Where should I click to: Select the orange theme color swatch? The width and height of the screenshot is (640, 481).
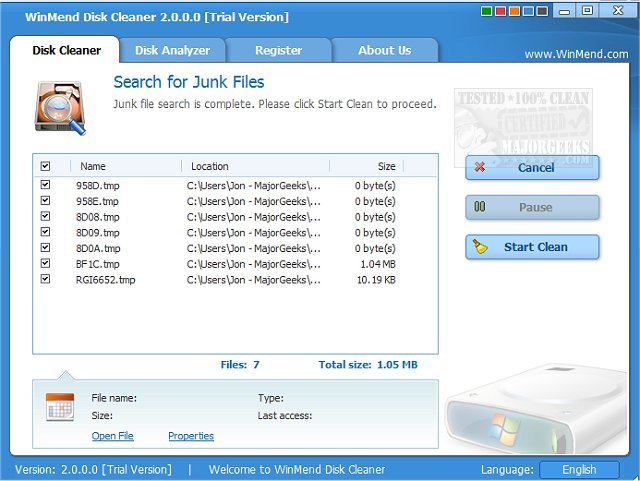click(x=514, y=11)
